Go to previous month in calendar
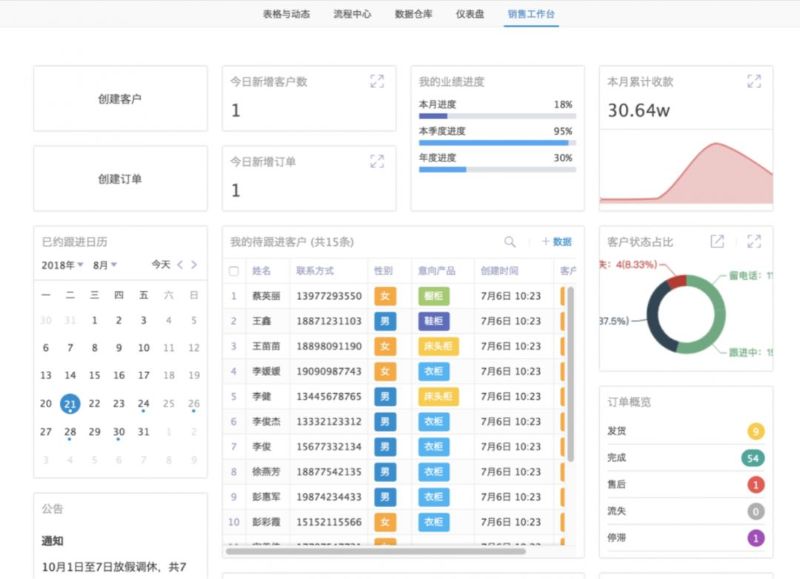Viewport: 800px width, 579px height. [180, 265]
